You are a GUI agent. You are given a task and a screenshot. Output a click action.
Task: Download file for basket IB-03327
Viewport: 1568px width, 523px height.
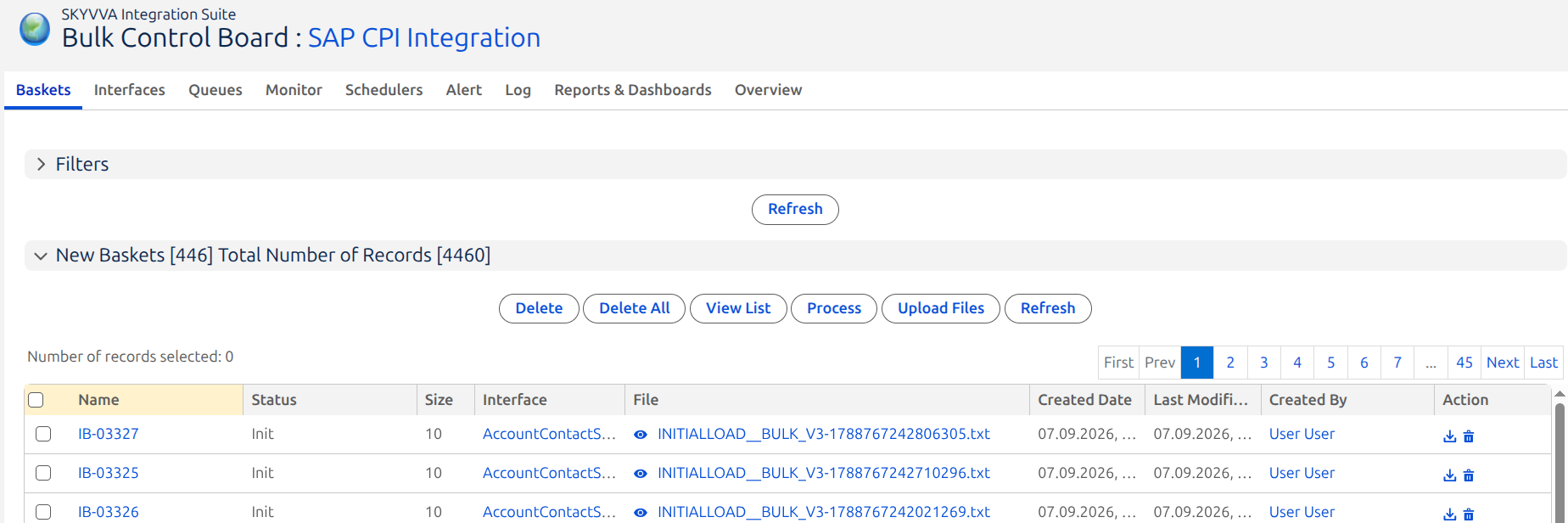pos(1449,436)
